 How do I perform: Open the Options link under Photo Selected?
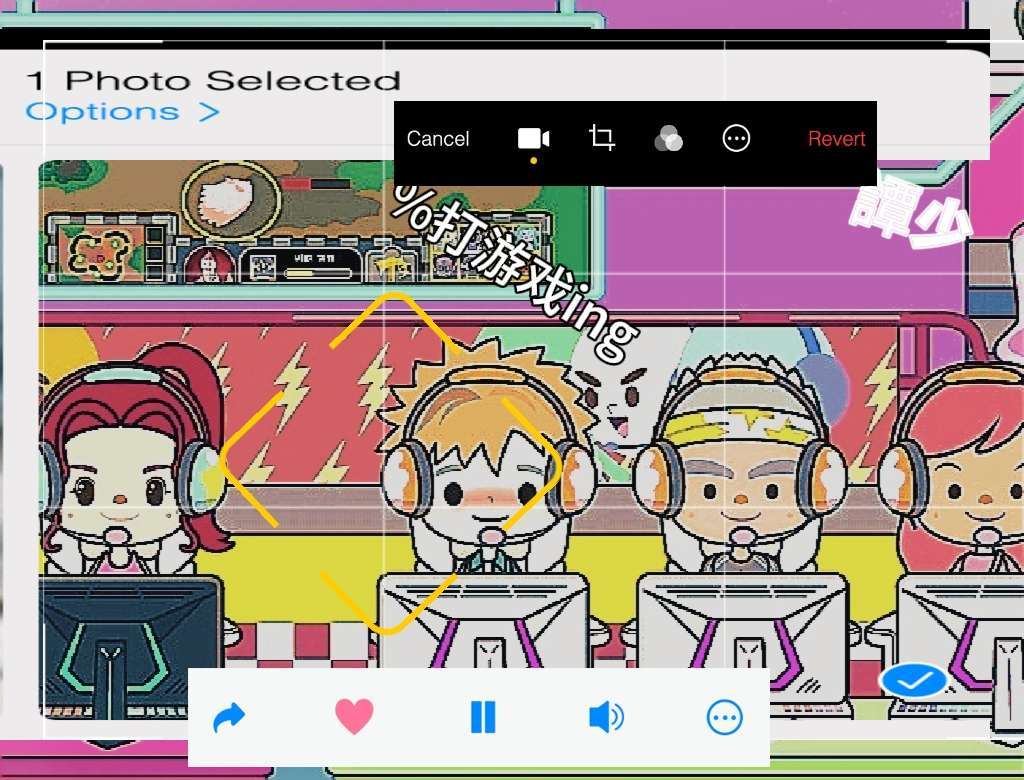click(122, 112)
